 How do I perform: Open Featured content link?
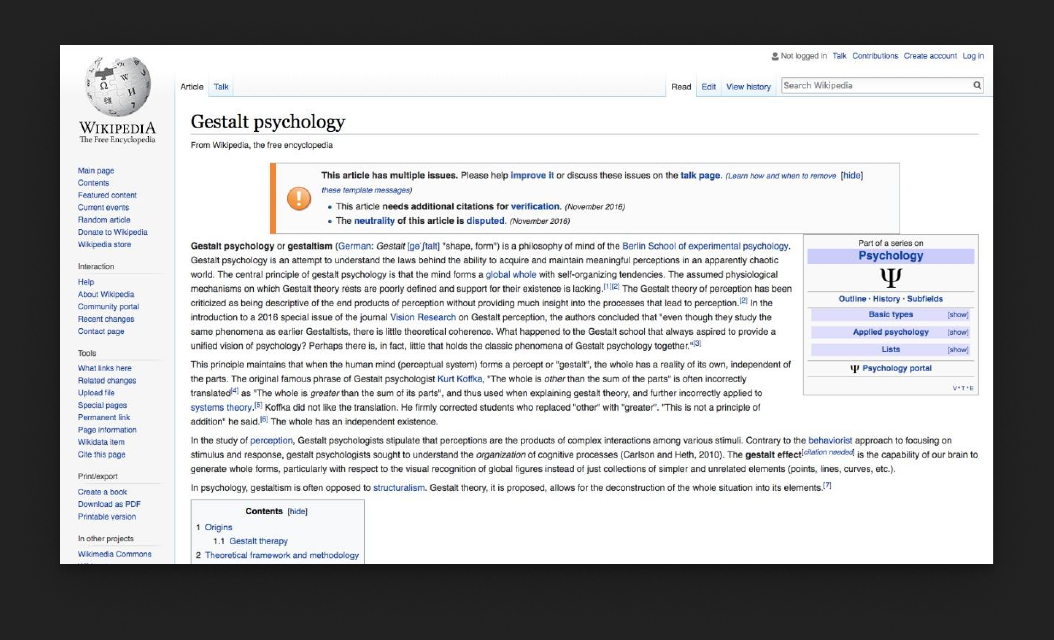pyautogui.click(x=107, y=195)
